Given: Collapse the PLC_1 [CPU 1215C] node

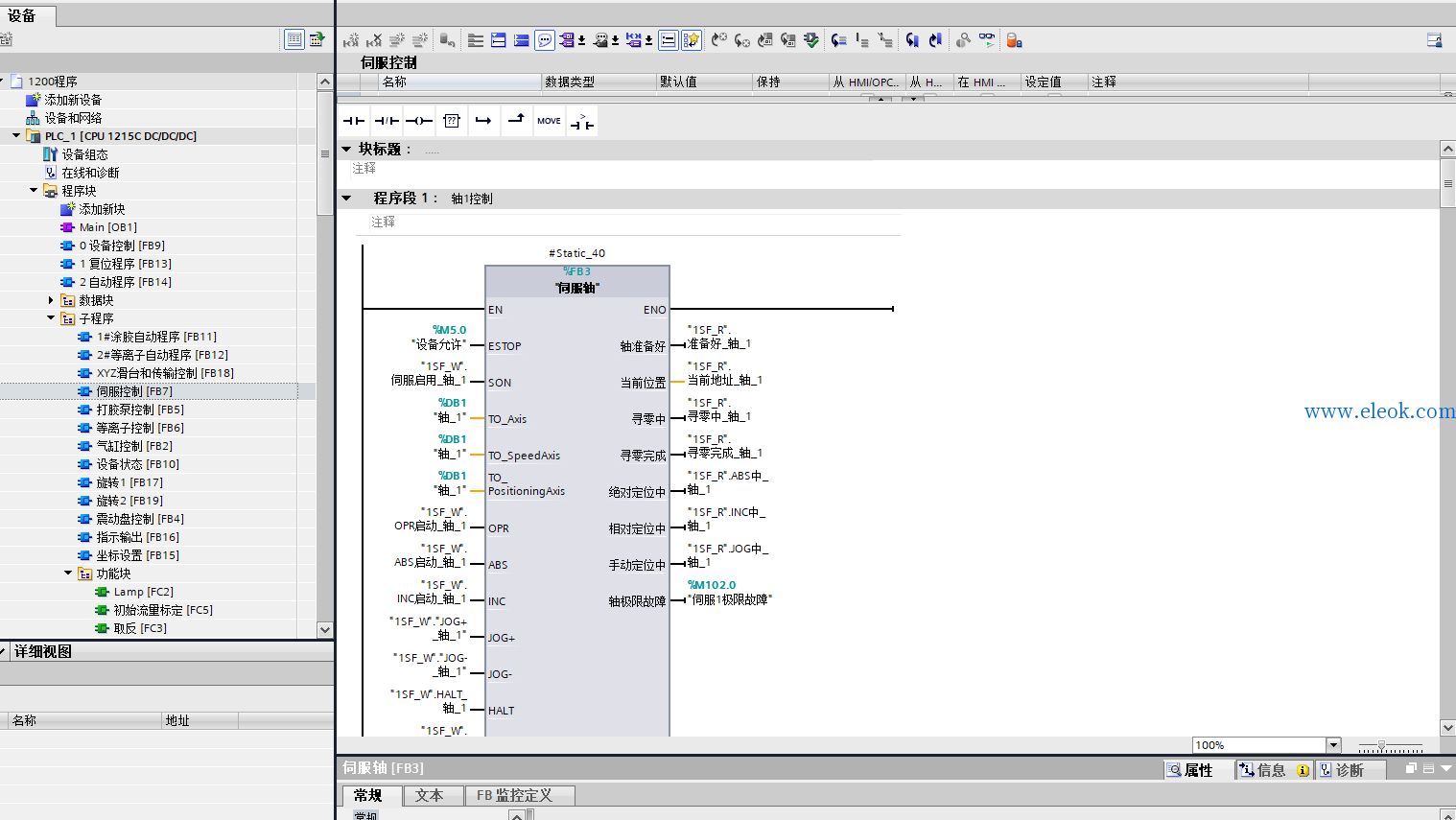Looking at the screenshot, I should pyautogui.click(x=16, y=136).
